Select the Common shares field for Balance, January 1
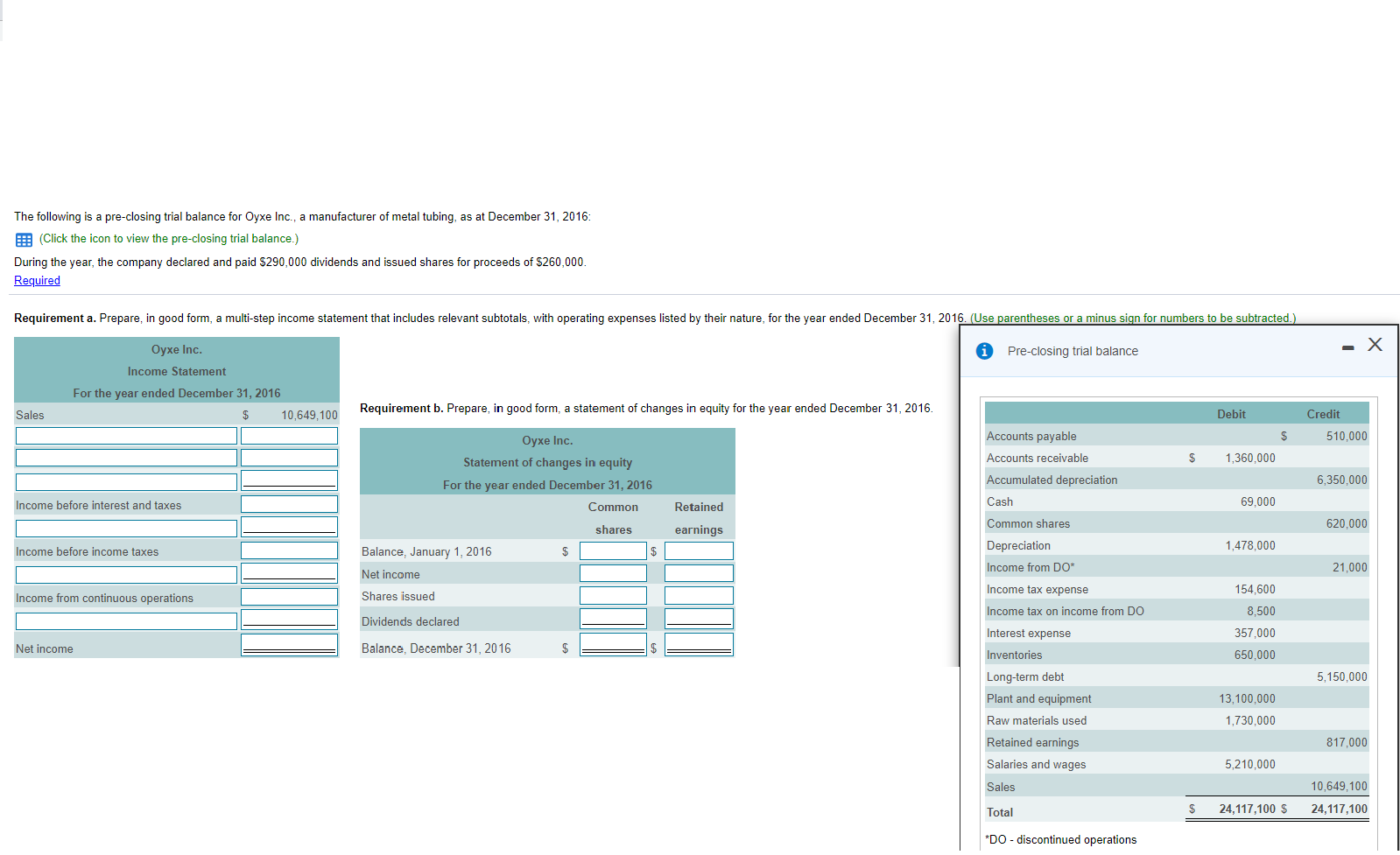 [613, 551]
